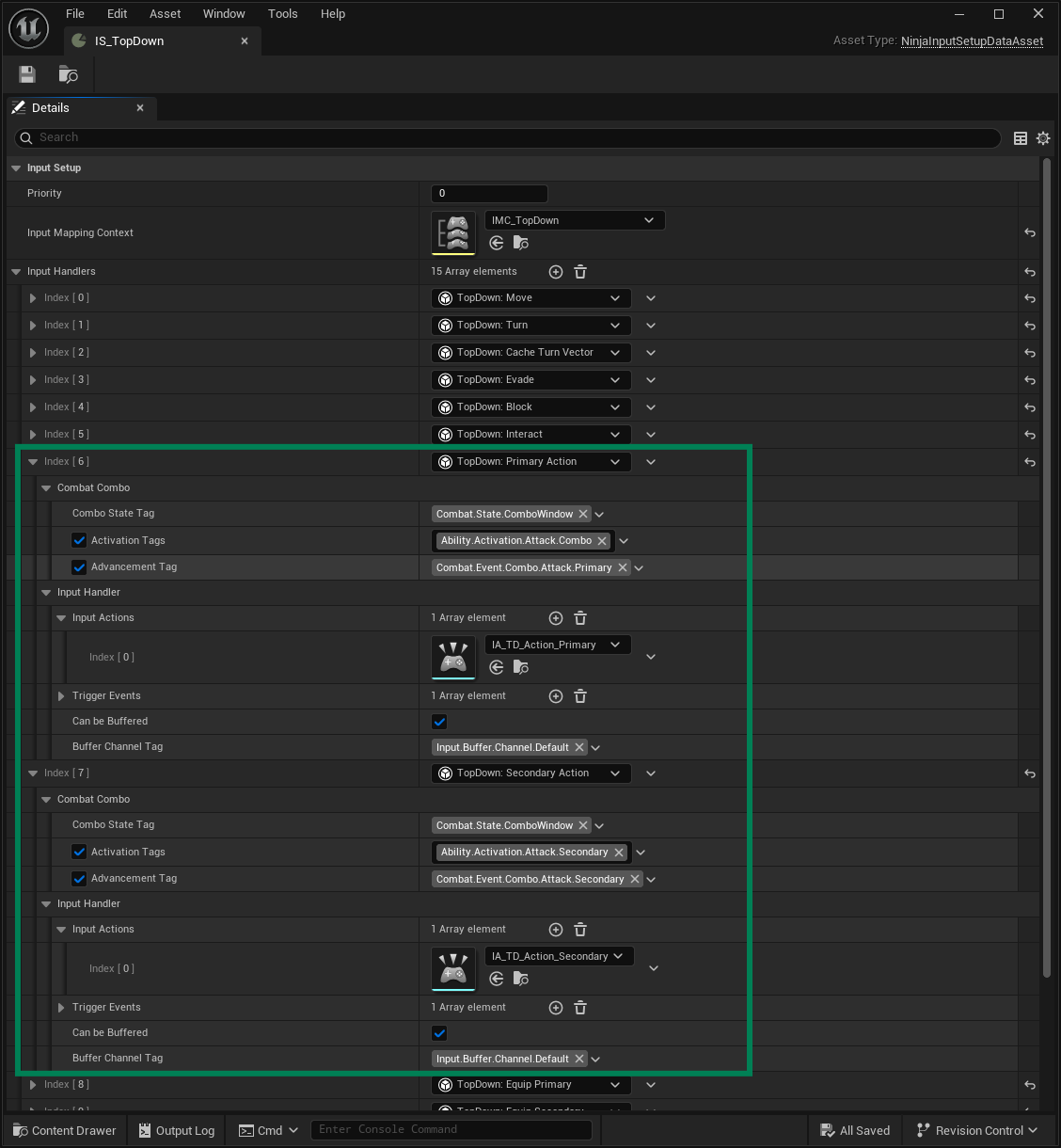
Task: Expand Index 4 Block handler row
Action: (33, 407)
